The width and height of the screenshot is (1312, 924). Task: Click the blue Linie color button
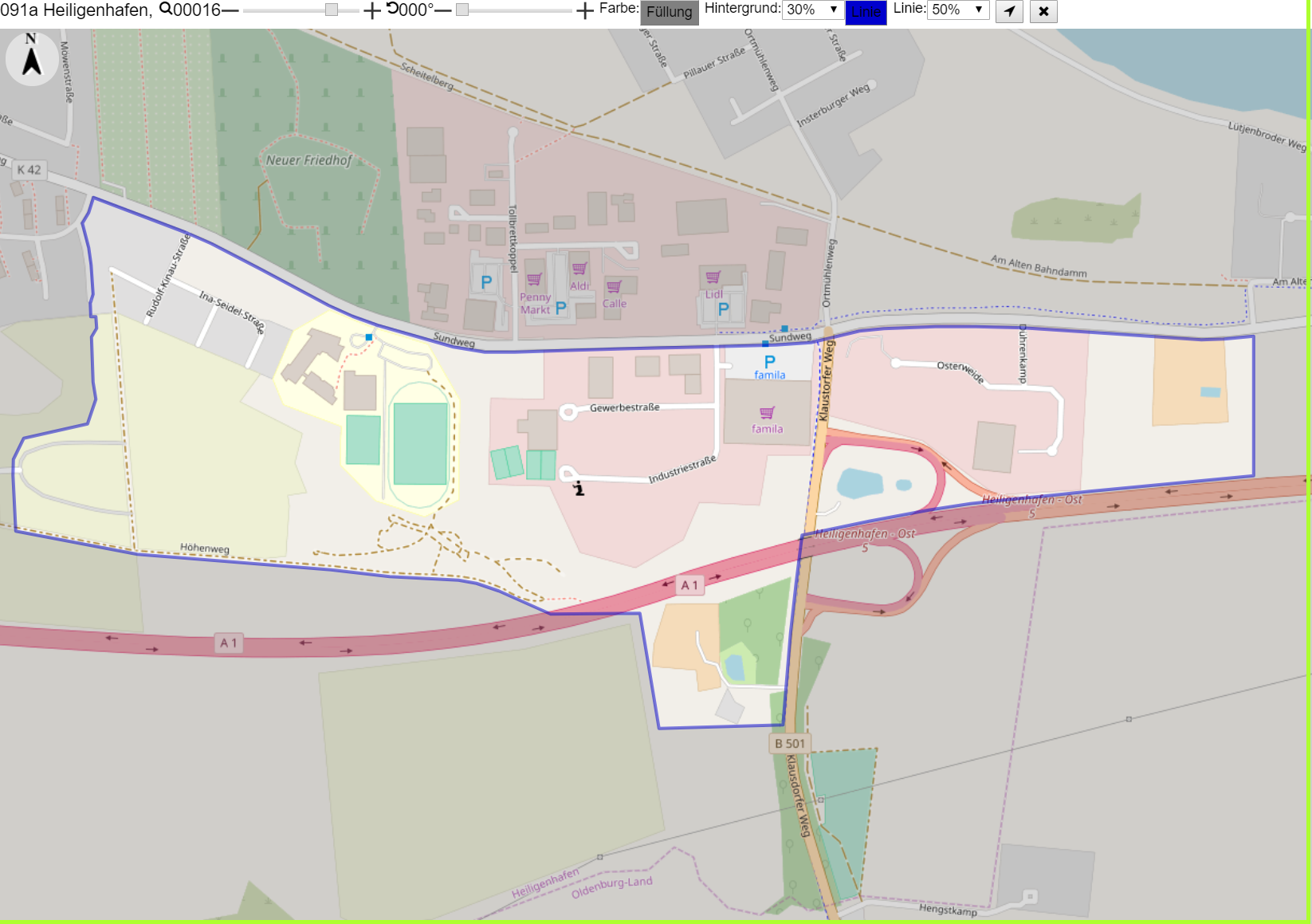click(866, 12)
